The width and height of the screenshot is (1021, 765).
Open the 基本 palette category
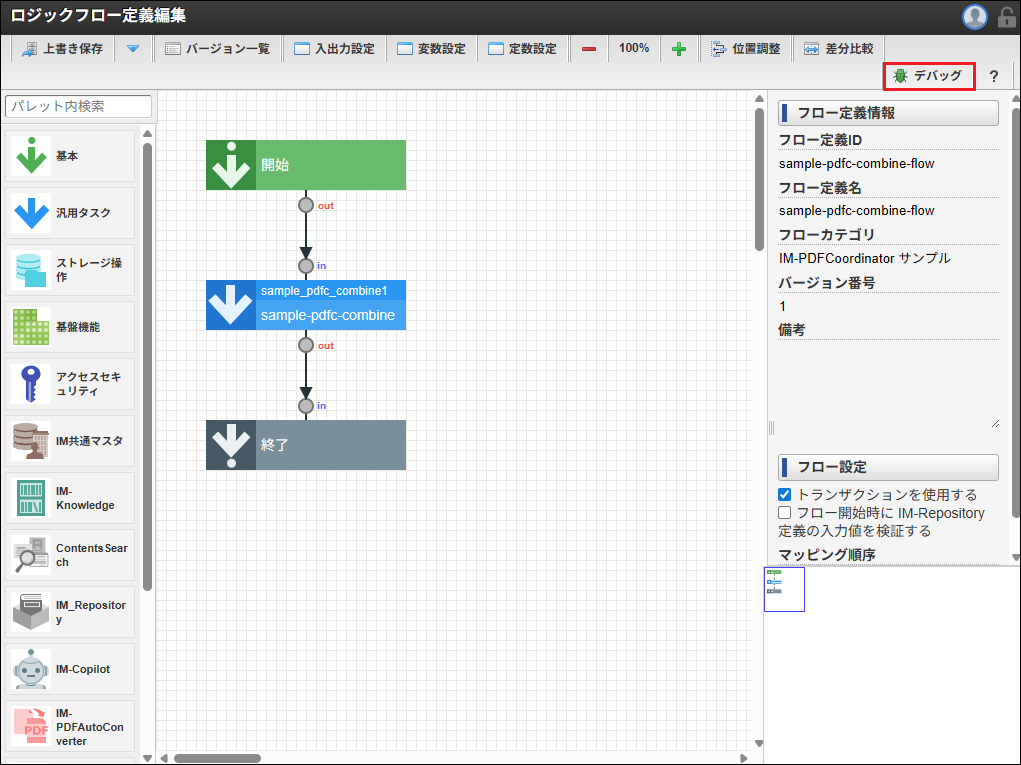70,156
